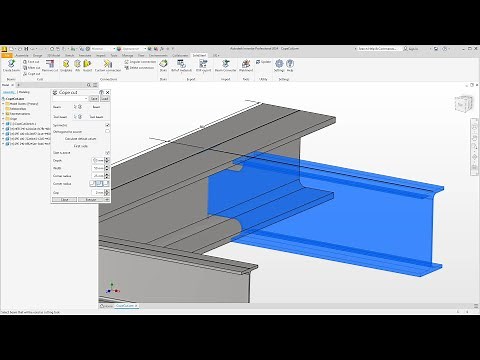Image resolution: width=480 pixels, height=360 pixels.
Task: Click Load in Cope cut dialog
Action: click(105, 99)
